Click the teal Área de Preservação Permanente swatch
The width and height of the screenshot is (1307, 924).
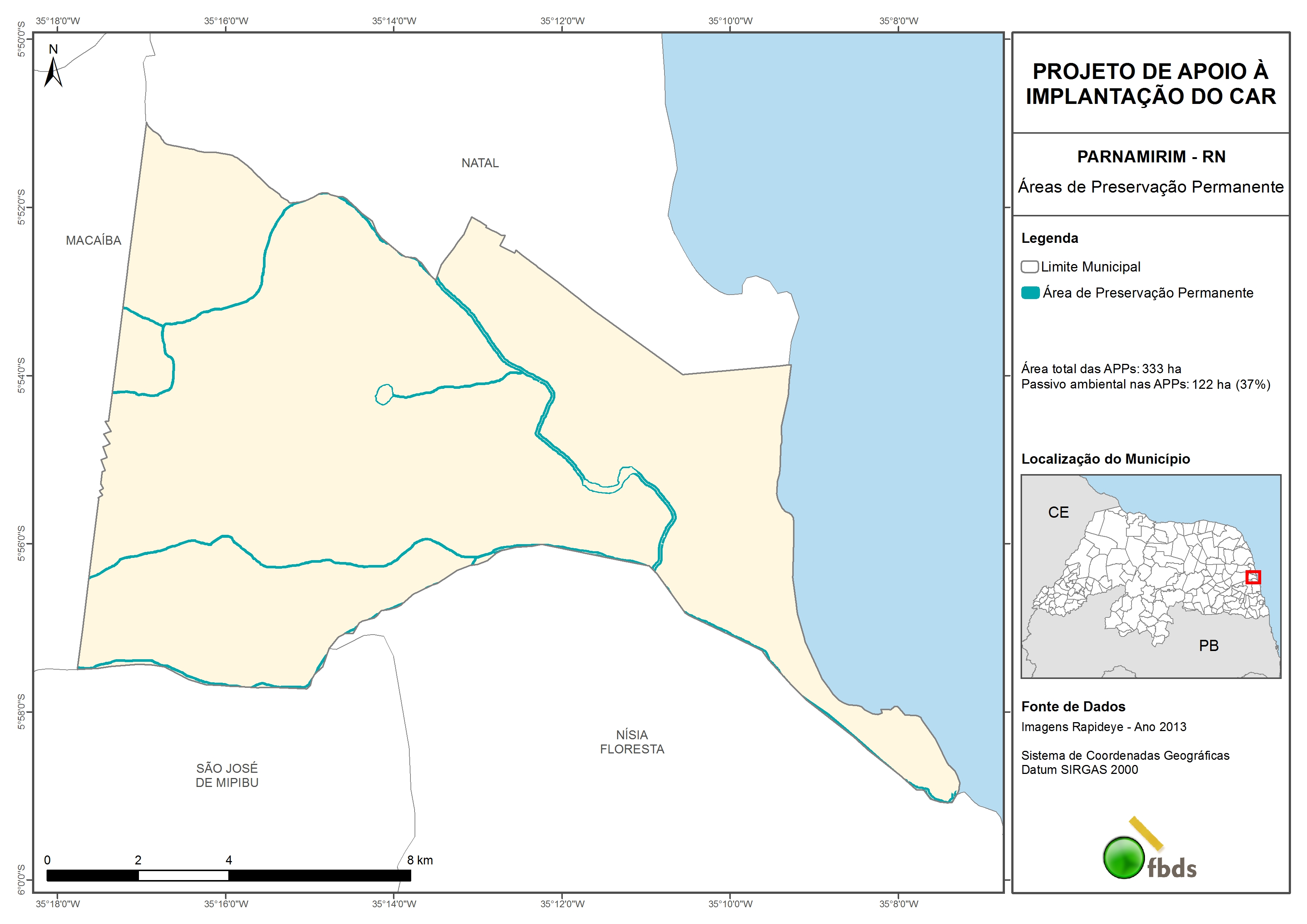click(1030, 293)
